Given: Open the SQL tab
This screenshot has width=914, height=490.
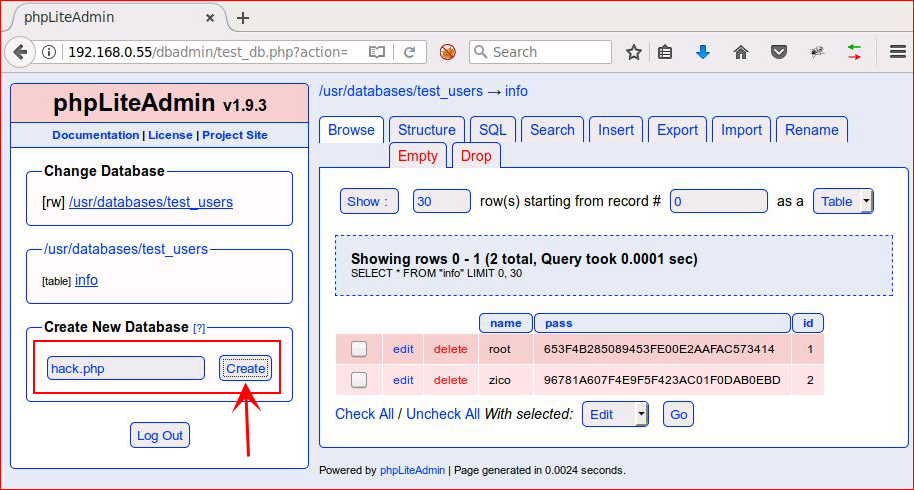Looking at the screenshot, I should [493, 130].
